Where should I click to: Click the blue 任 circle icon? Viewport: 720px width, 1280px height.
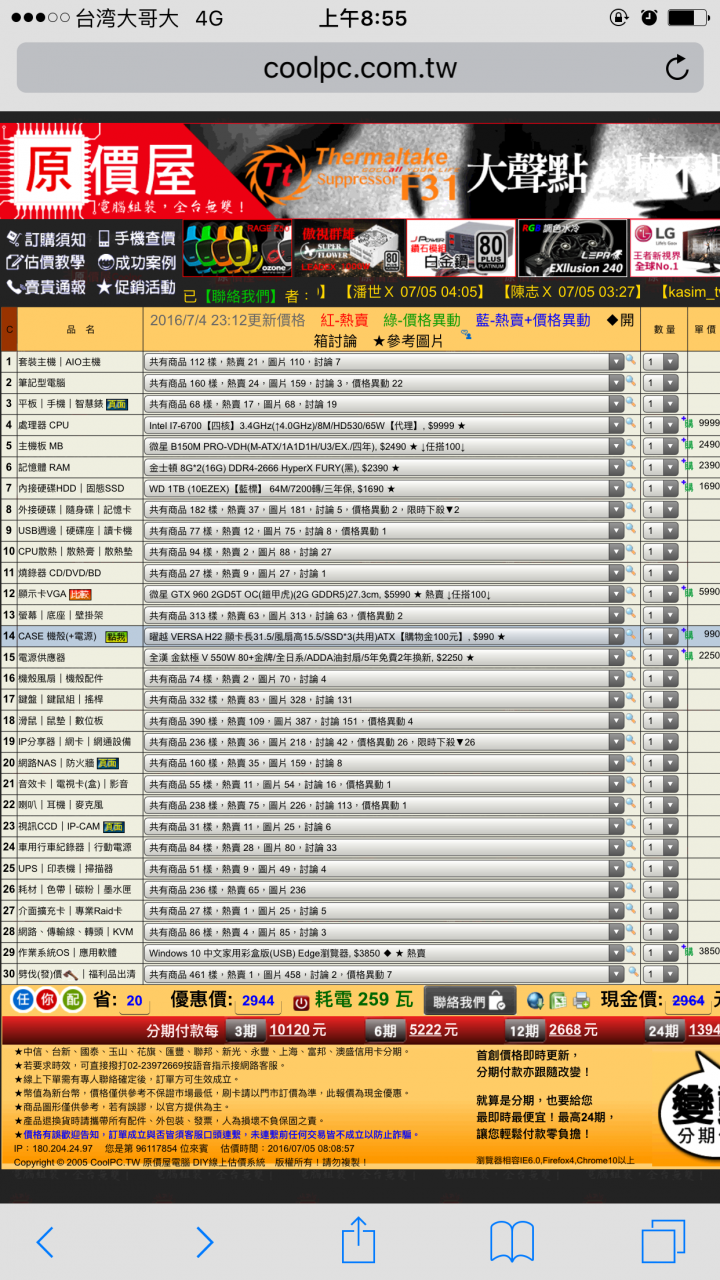tap(23, 1000)
